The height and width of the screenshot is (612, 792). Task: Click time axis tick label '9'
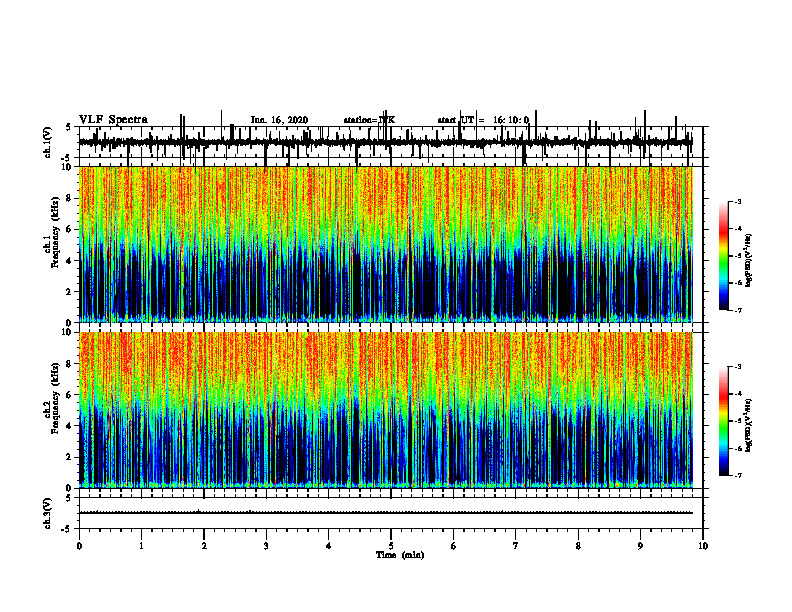pos(640,546)
